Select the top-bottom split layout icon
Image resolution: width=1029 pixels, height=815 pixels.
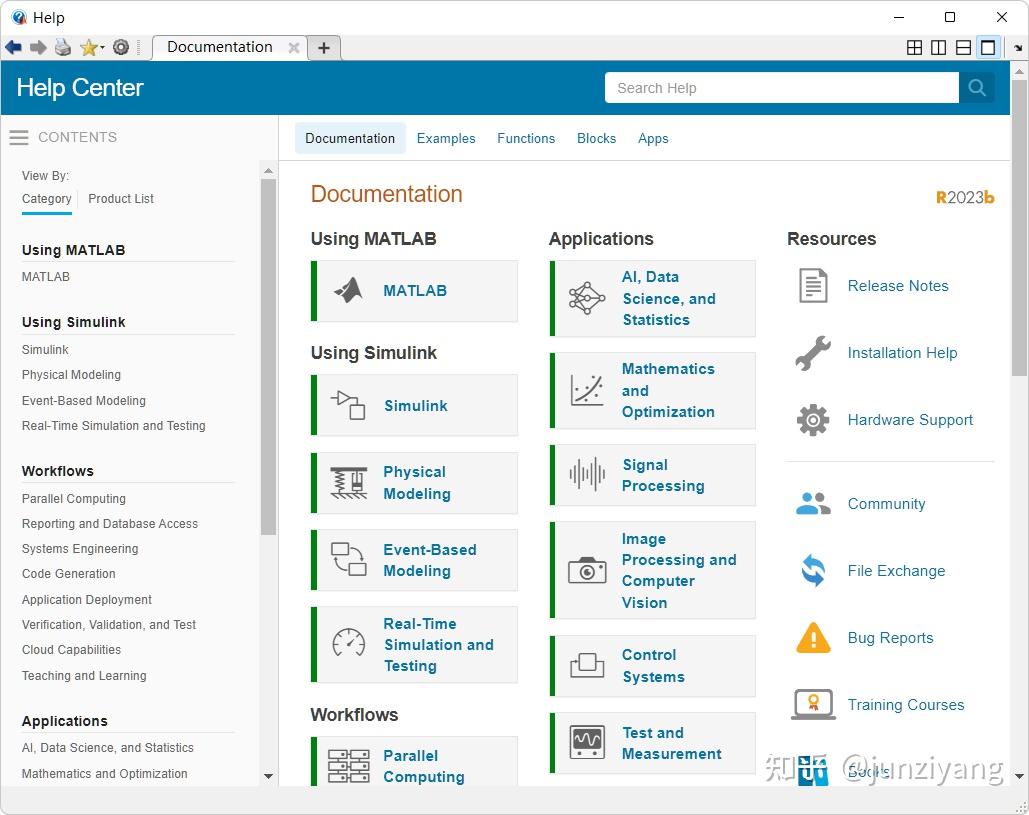(963, 47)
